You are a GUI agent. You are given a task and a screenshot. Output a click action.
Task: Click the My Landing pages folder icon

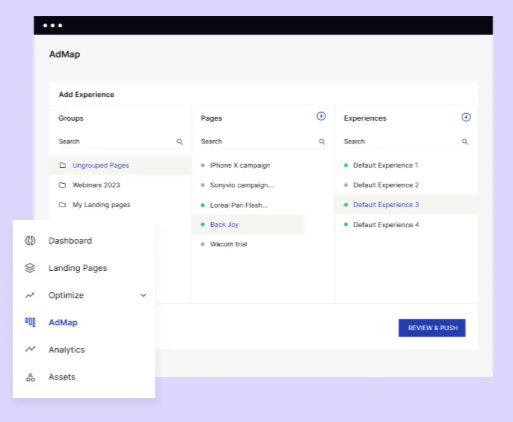pos(62,204)
